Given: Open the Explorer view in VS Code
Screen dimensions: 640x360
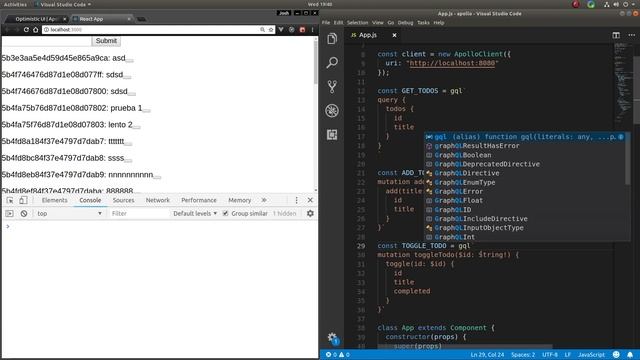Looking at the screenshot, I should point(332,39).
